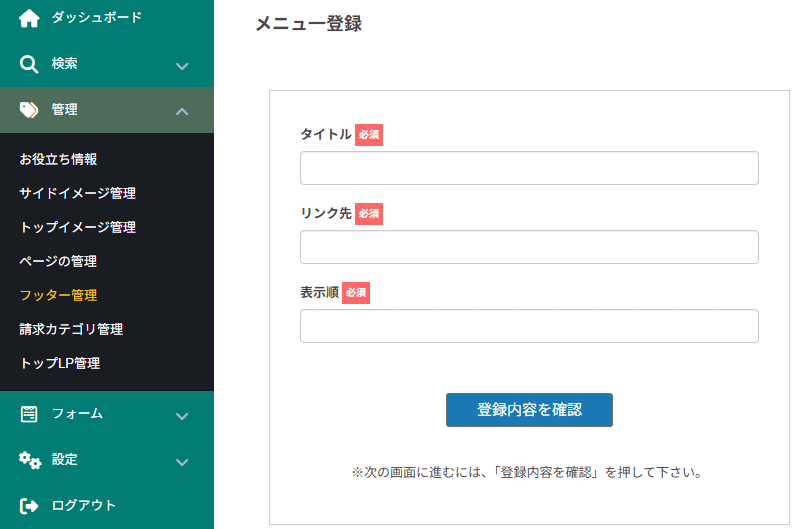Image resolution: width=797 pixels, height=529 pixels.
Task: Select the highlighted フッター管理 item
Action: pyautogui.click(x=58, y=295)
